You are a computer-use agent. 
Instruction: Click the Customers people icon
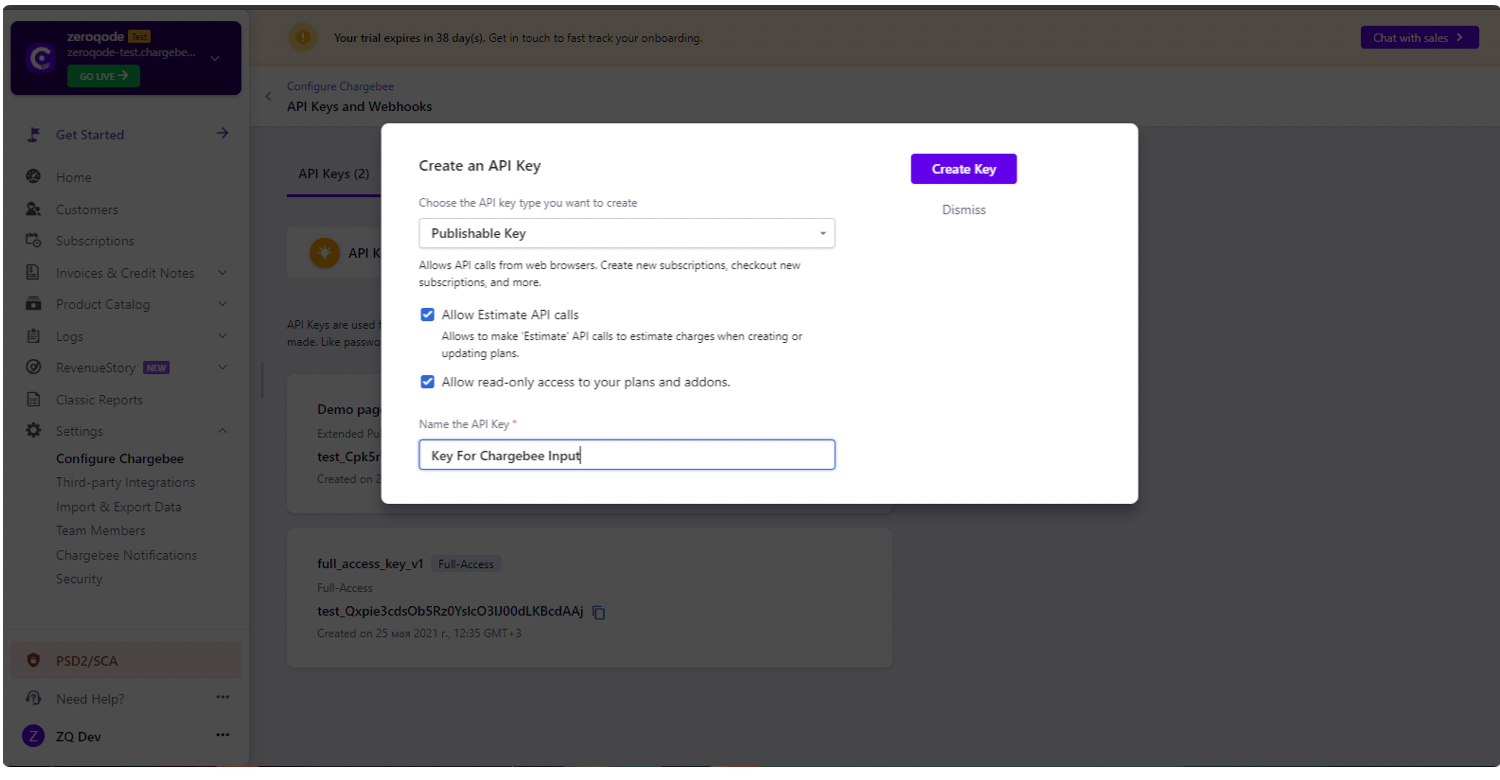[x=33, y=209]
